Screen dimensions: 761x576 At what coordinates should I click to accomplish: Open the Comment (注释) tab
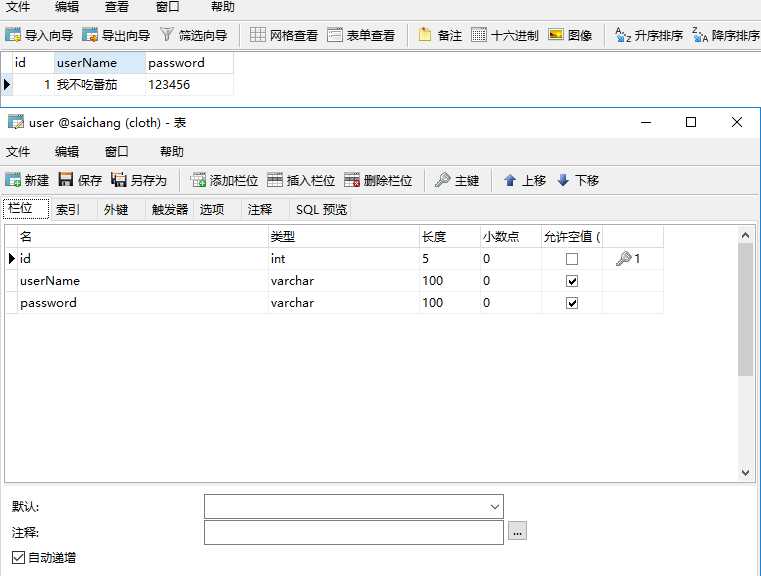click(260, 209)
